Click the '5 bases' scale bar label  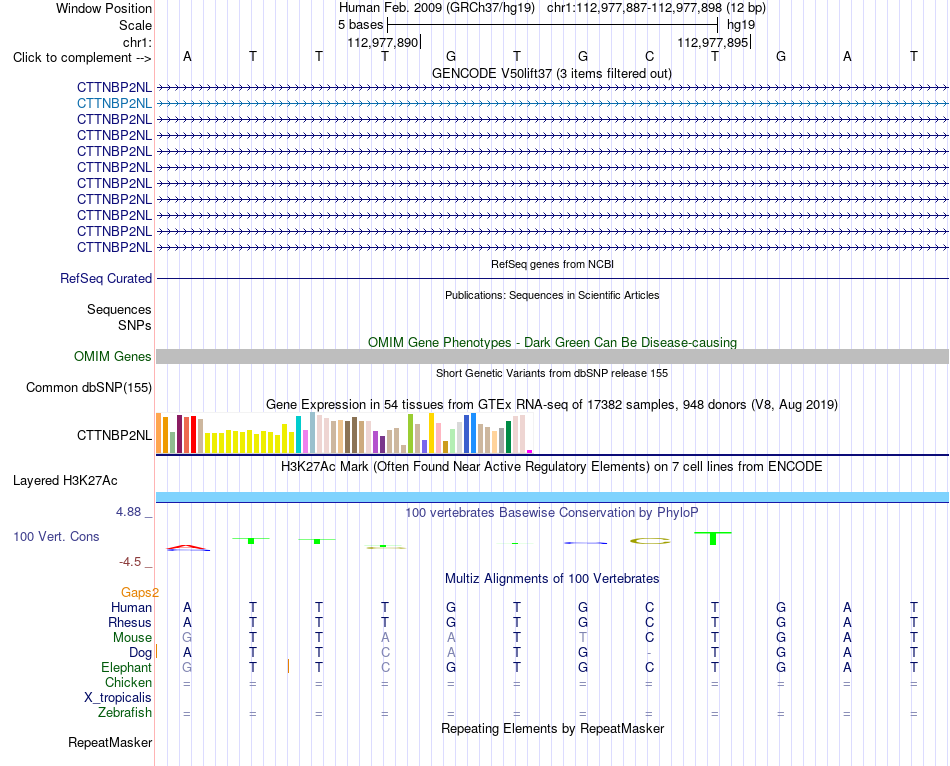(x=360, y=25)
